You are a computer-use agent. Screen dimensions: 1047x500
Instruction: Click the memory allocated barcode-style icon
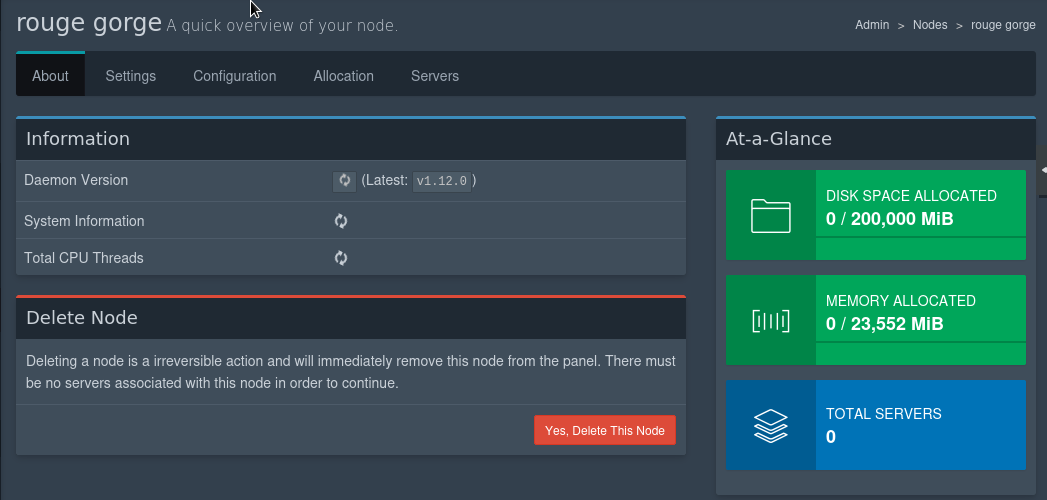[770, 320]
